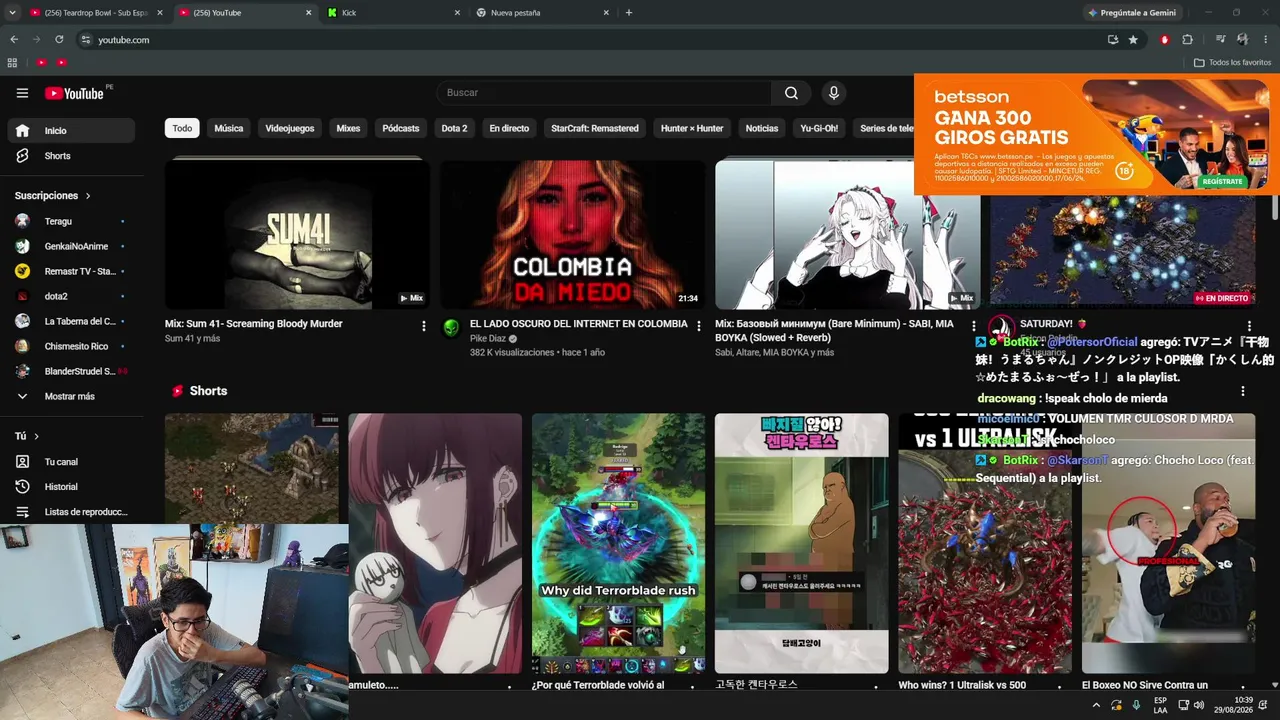This screenshot has width=1280, height=720.
Task: Switch to the Kick tab
Action: click(x=394, y=13)
